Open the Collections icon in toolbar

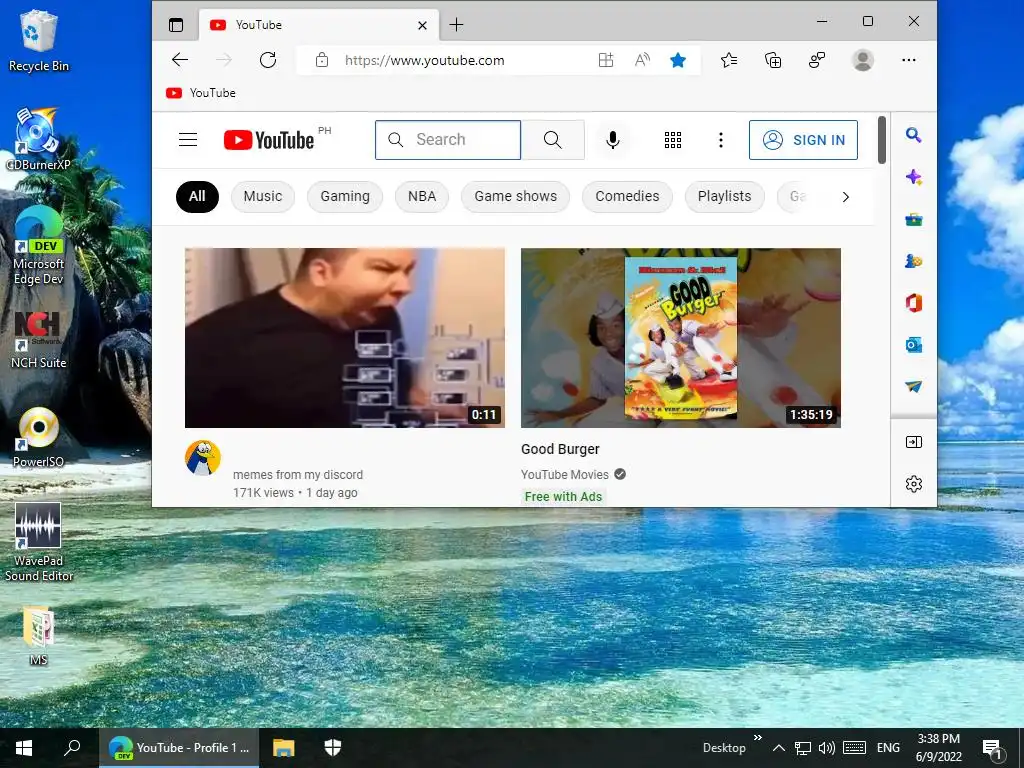point(773,60)
